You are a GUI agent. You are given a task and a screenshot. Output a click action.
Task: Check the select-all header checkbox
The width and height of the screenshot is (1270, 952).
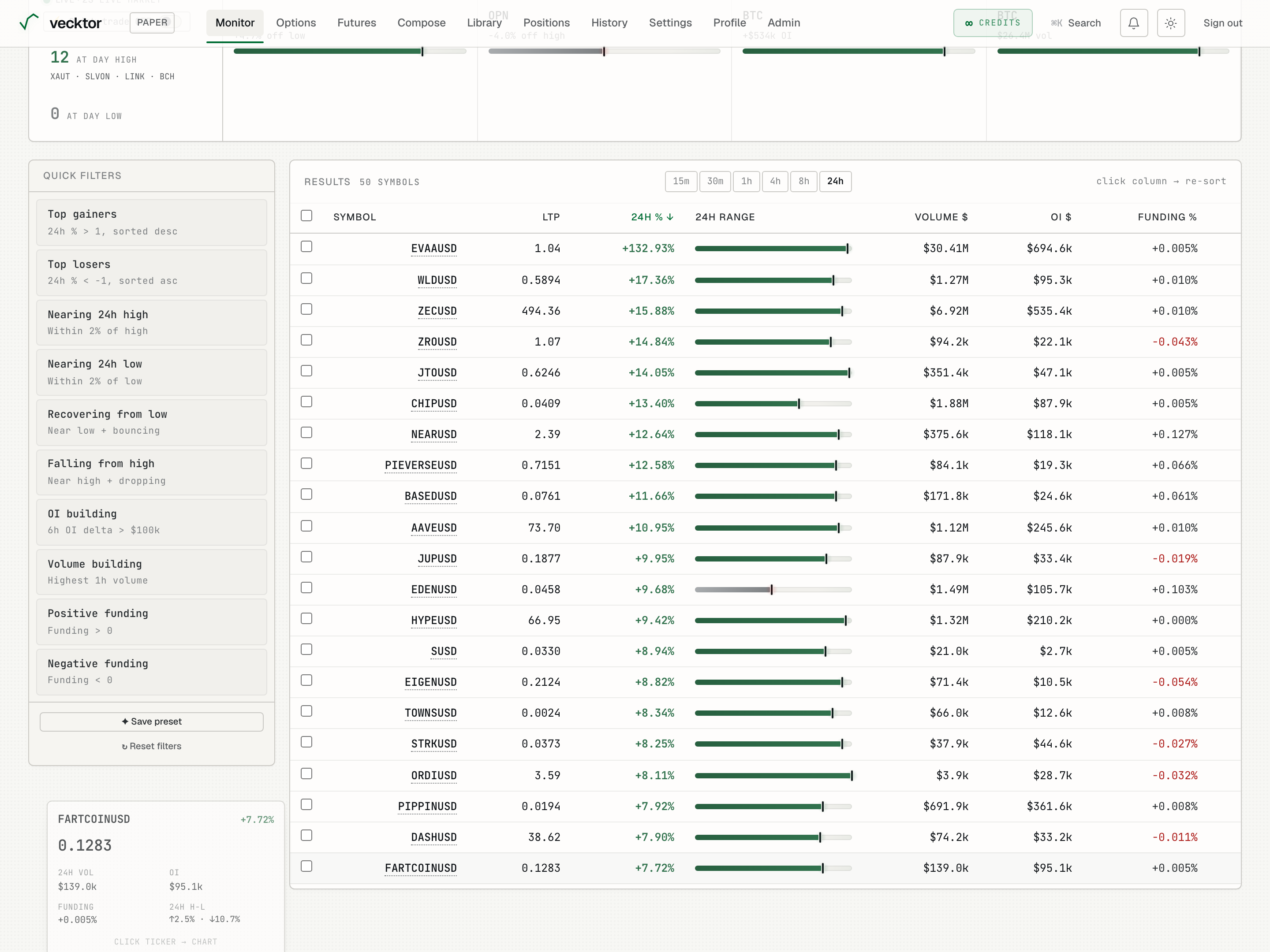(306, 216)
